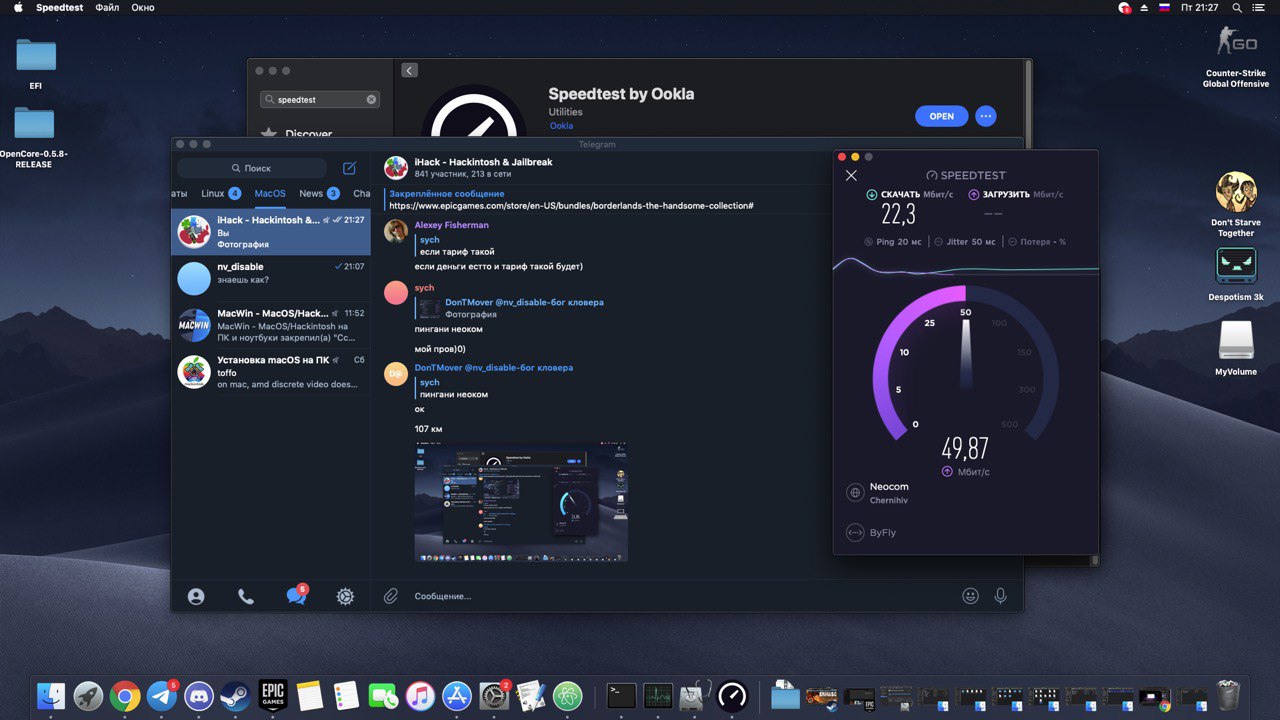This screenshot has width=1280, height=720.
Task: Open the Файл menu
Action: pos(107,7)
